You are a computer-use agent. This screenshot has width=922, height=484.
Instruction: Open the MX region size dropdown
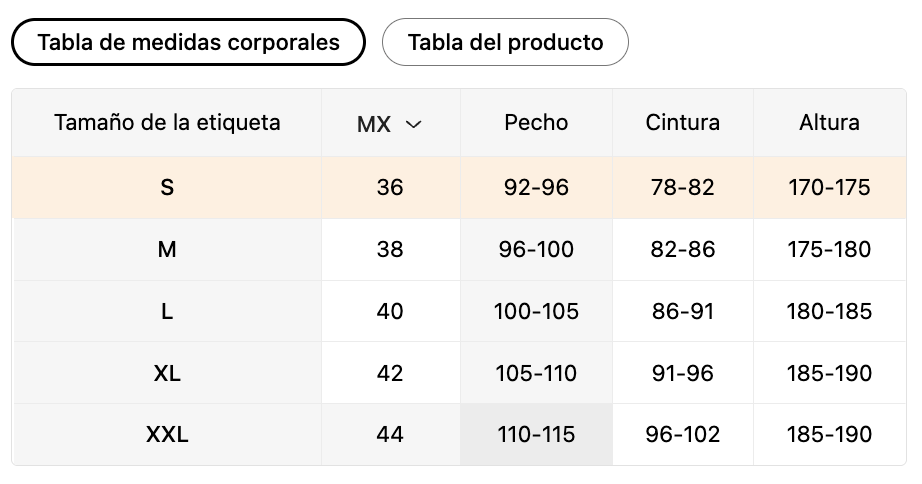point(390,123)
